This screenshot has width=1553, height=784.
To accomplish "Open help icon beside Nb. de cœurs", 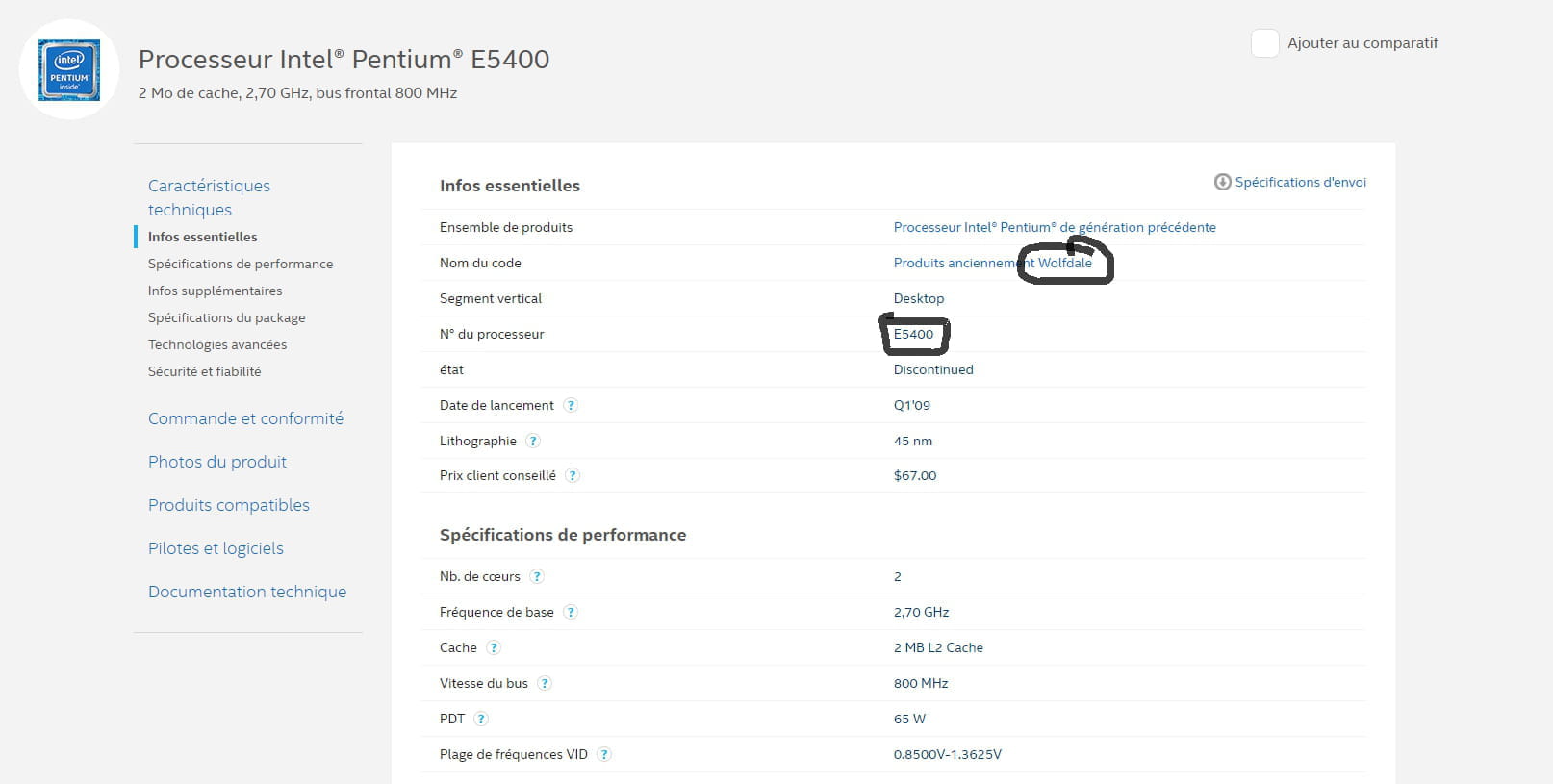I will [x=537, y=576].
